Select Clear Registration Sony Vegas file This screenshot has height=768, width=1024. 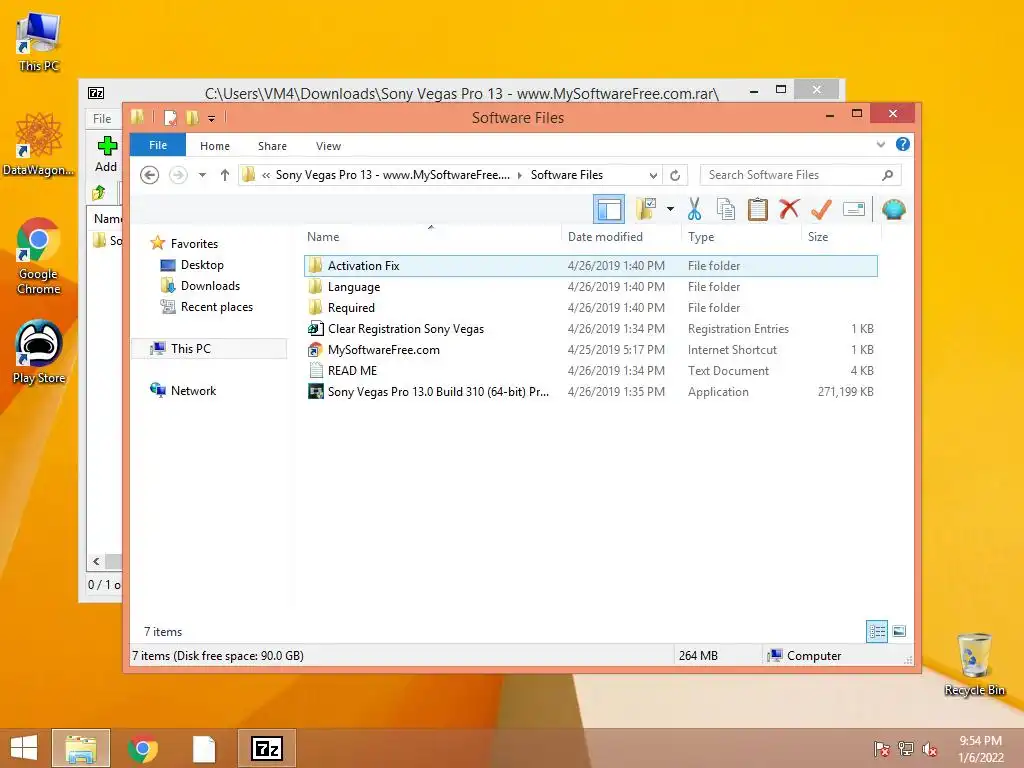[x=590, y=328]
